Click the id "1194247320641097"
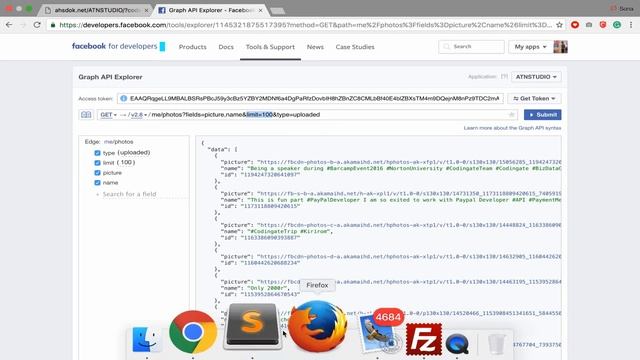640x360 pixels. click(x=270, y=175)
